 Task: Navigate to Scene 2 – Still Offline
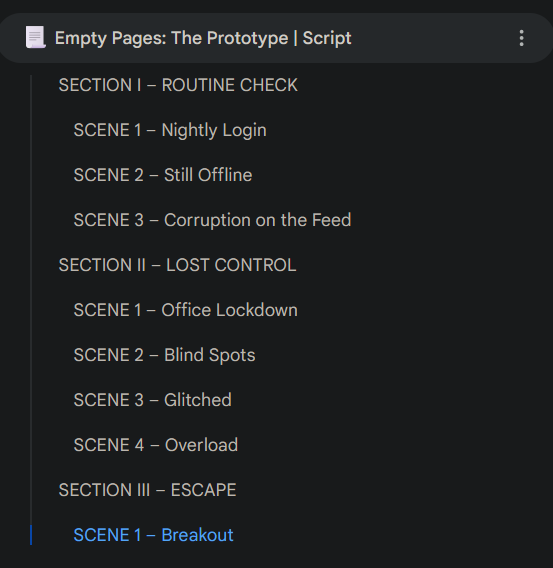tap(163, 175)
